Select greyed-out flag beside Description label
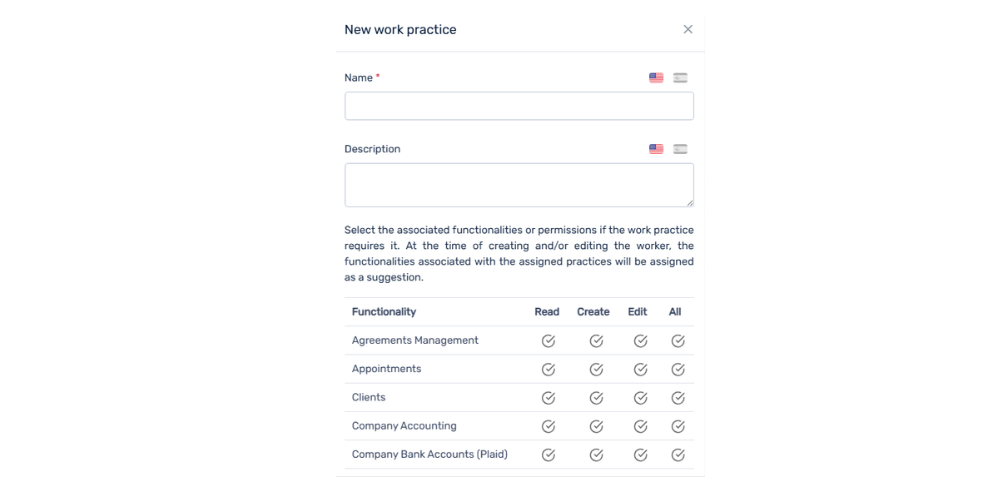 (680, 149)
